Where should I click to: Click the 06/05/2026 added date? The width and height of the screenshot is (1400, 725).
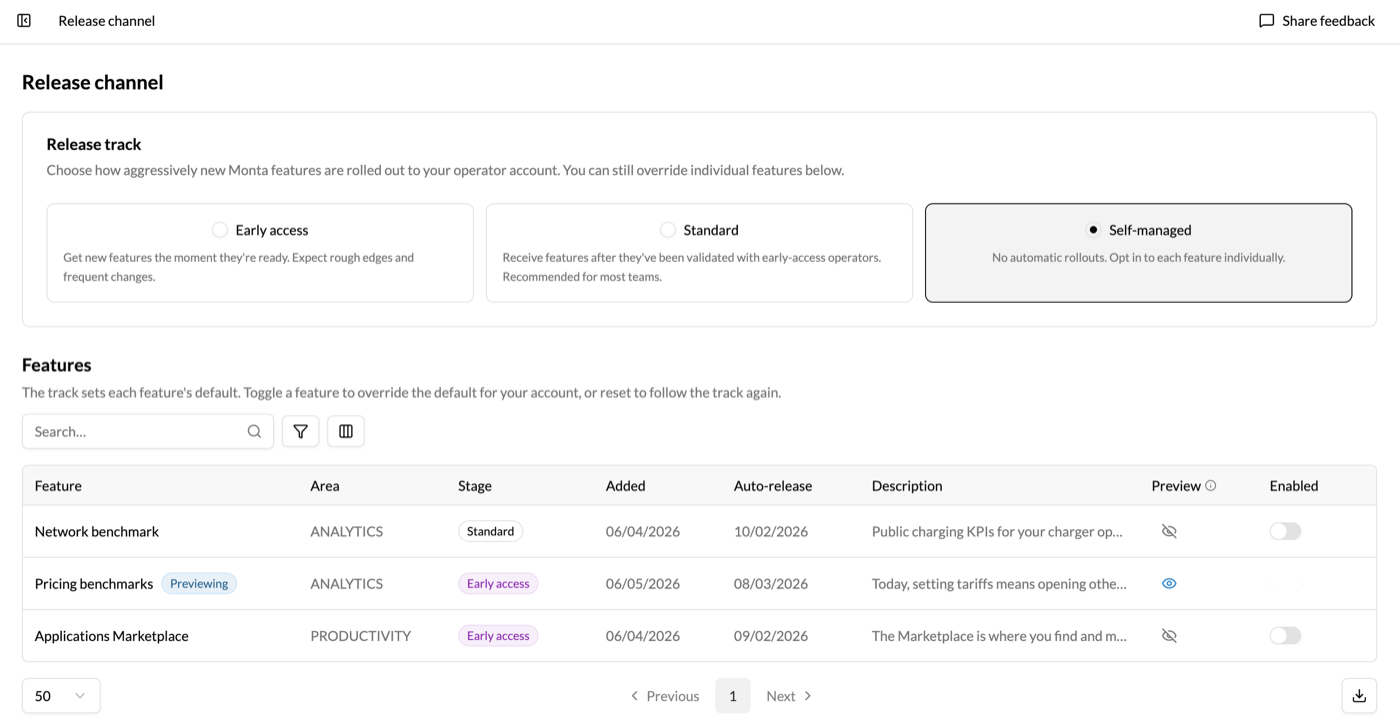coord(643,583)
